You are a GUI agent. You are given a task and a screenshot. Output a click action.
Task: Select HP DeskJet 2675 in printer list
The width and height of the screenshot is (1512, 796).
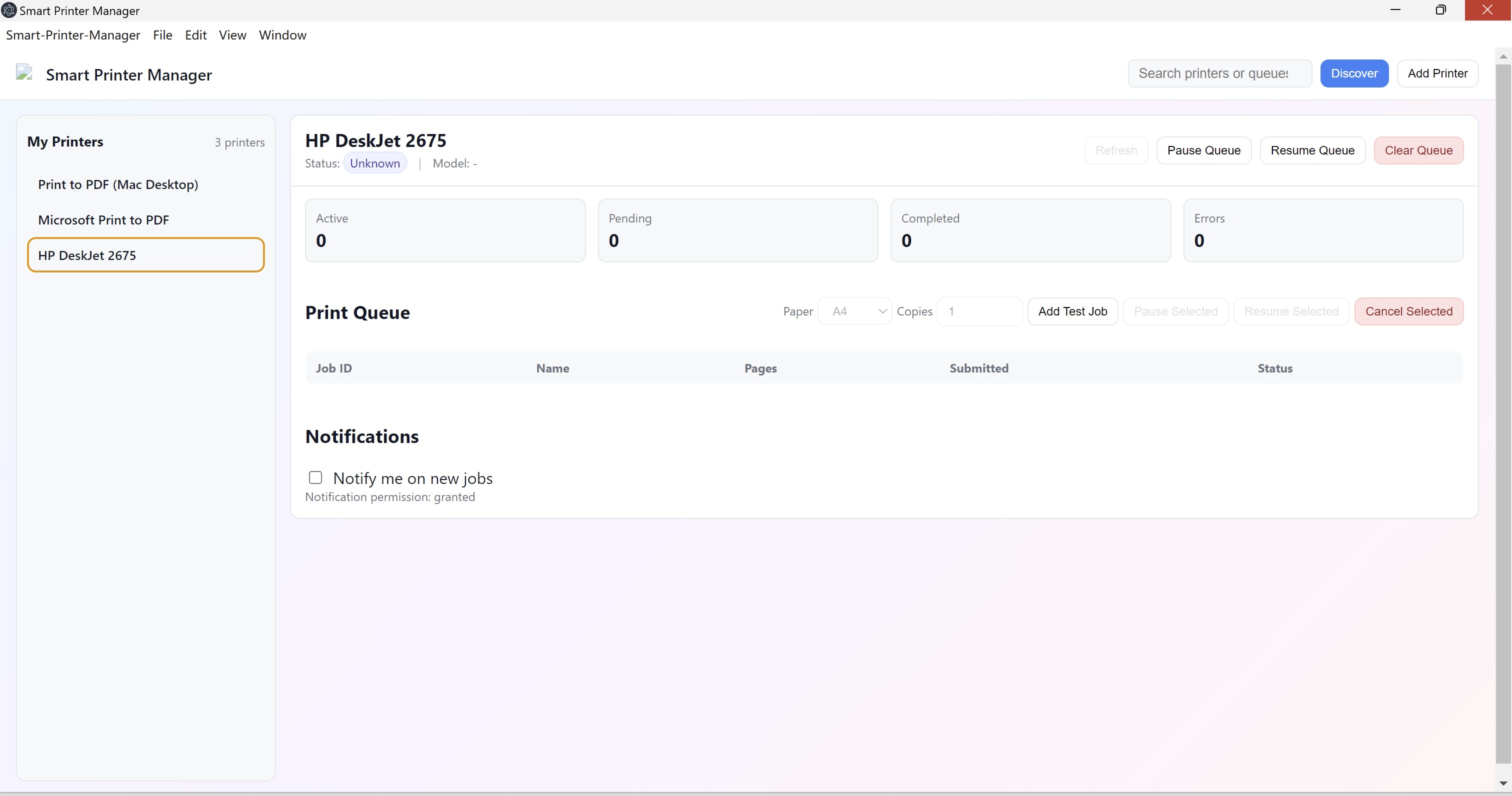pos(145,255)
